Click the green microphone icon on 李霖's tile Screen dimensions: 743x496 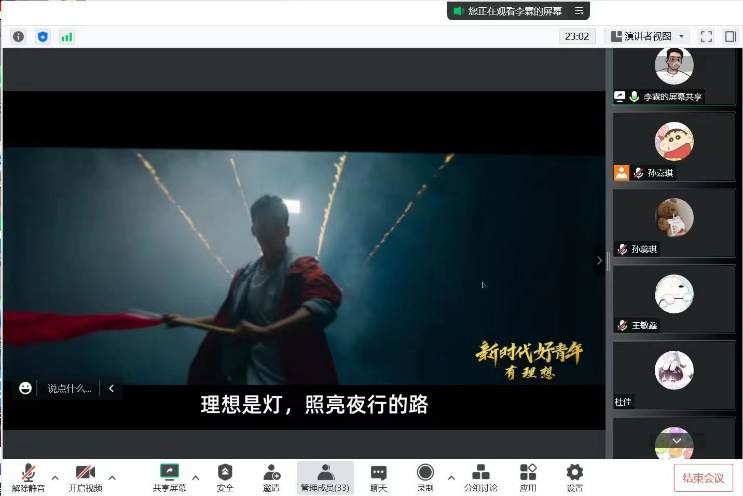pyautogui.click(x=634, y=97)
